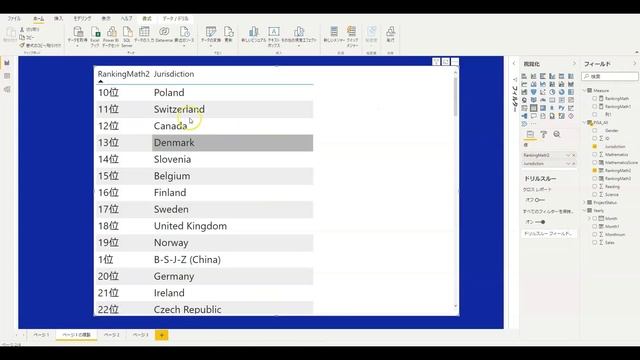
Task: Collapse the 視覚化 (Visualizations) pane with its chevron
Action: click(x=574, y=64)
